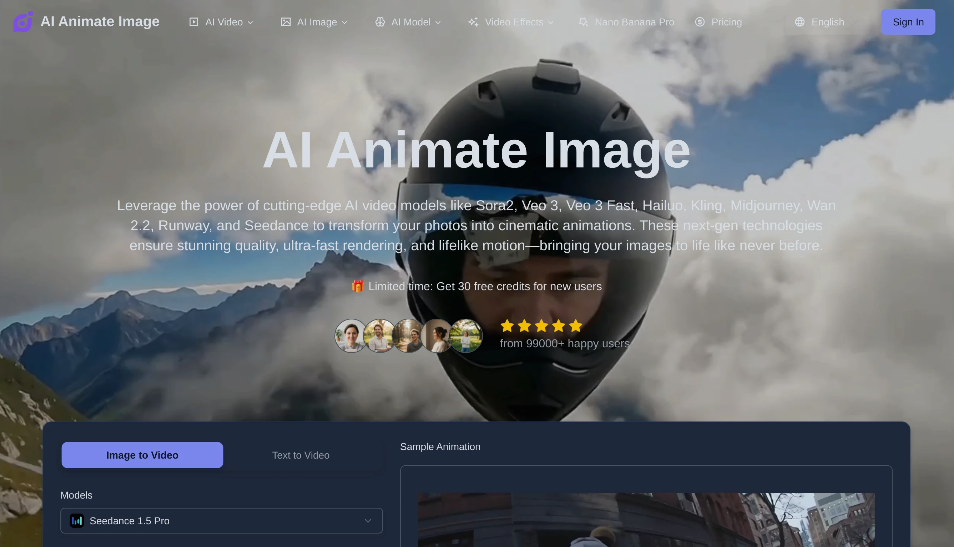954x547 pixels.
Task: Click the AI Animate Image logo icon
Action: pyautogui.click(x=22, y=22)
